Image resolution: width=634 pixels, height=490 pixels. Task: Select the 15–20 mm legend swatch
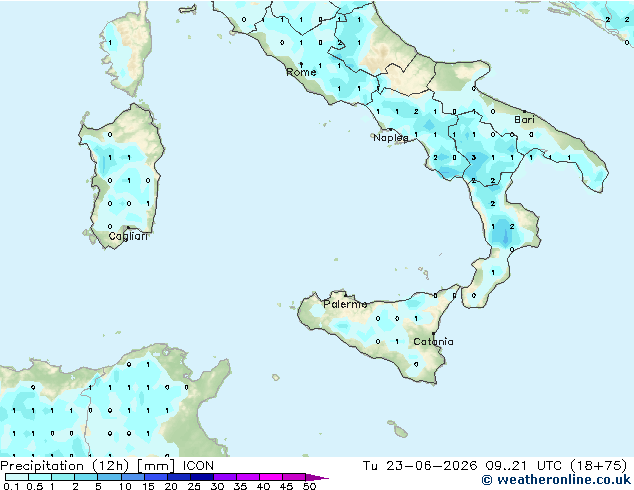coord(156,477)
